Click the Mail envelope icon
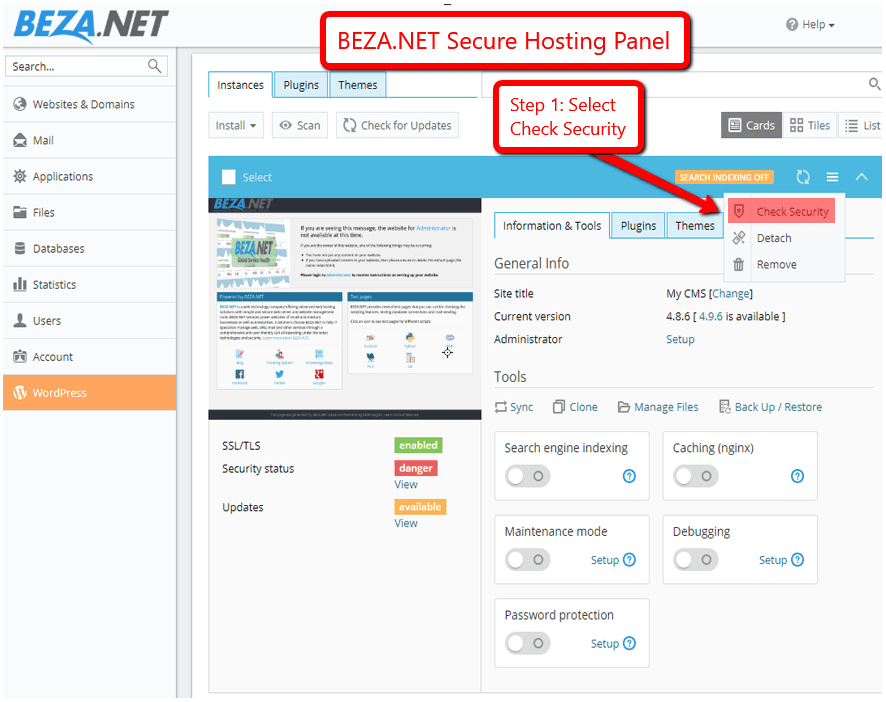Image resolution: width=886 pixels, height=702 pixels. click(20, 140)
